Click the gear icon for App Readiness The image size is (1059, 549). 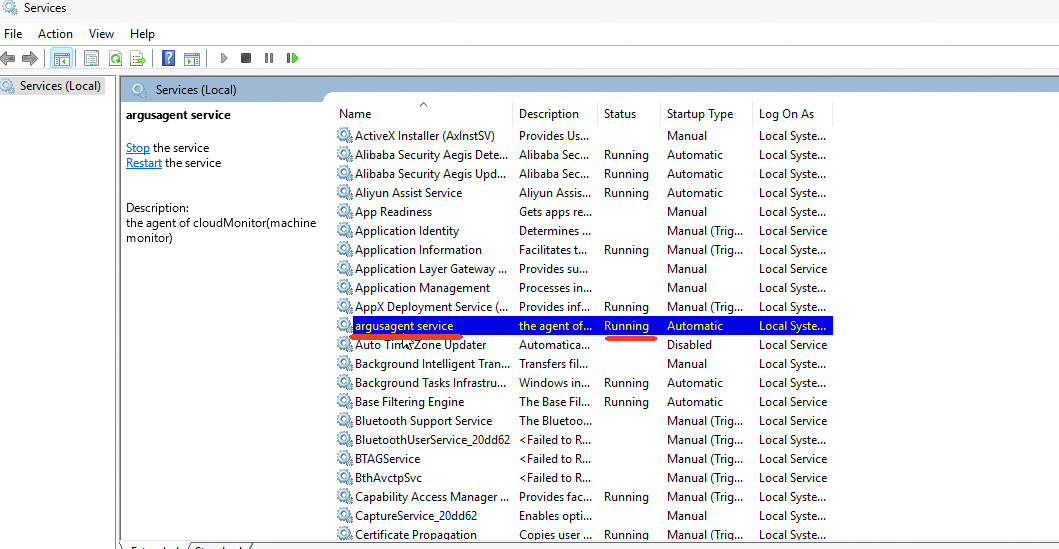344,211
